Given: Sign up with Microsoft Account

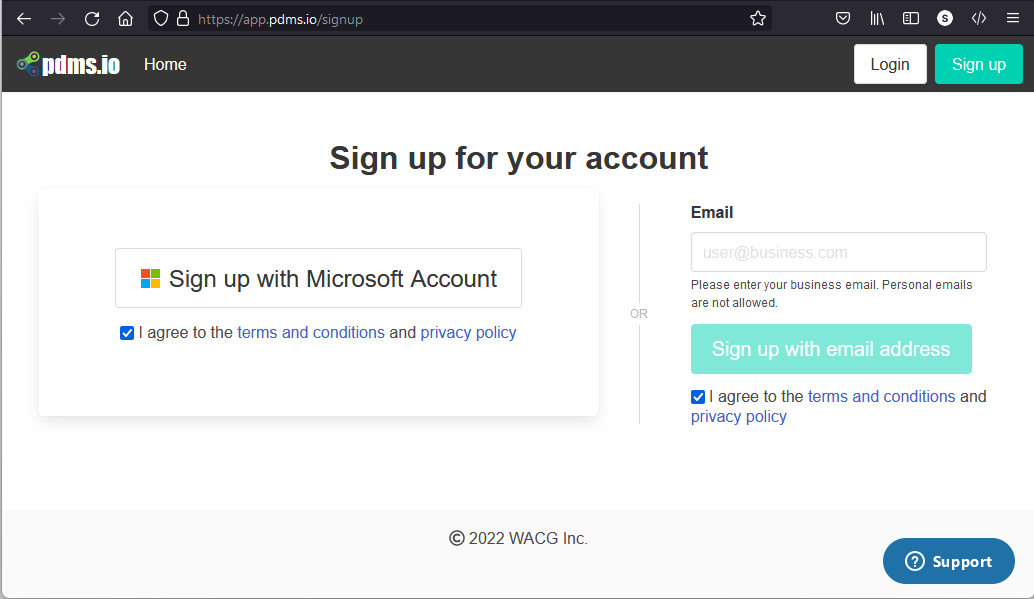Looking at the screenshot, I should tap(319, 278).
